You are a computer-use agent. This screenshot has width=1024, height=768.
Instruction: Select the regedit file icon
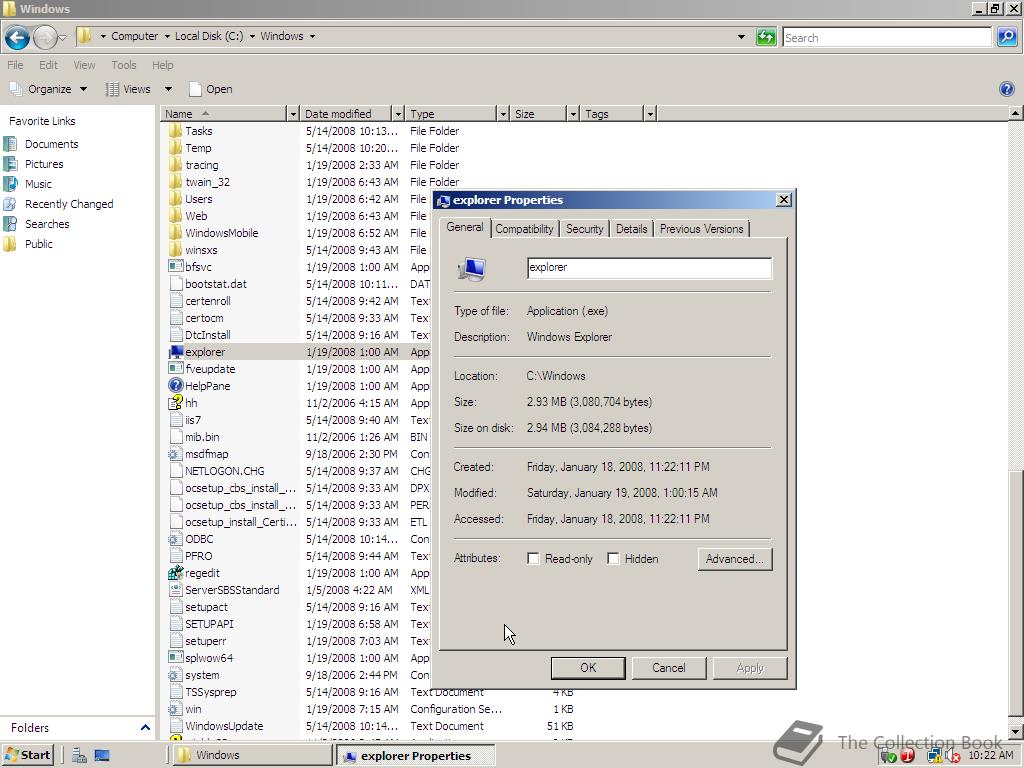pos(176,572)
